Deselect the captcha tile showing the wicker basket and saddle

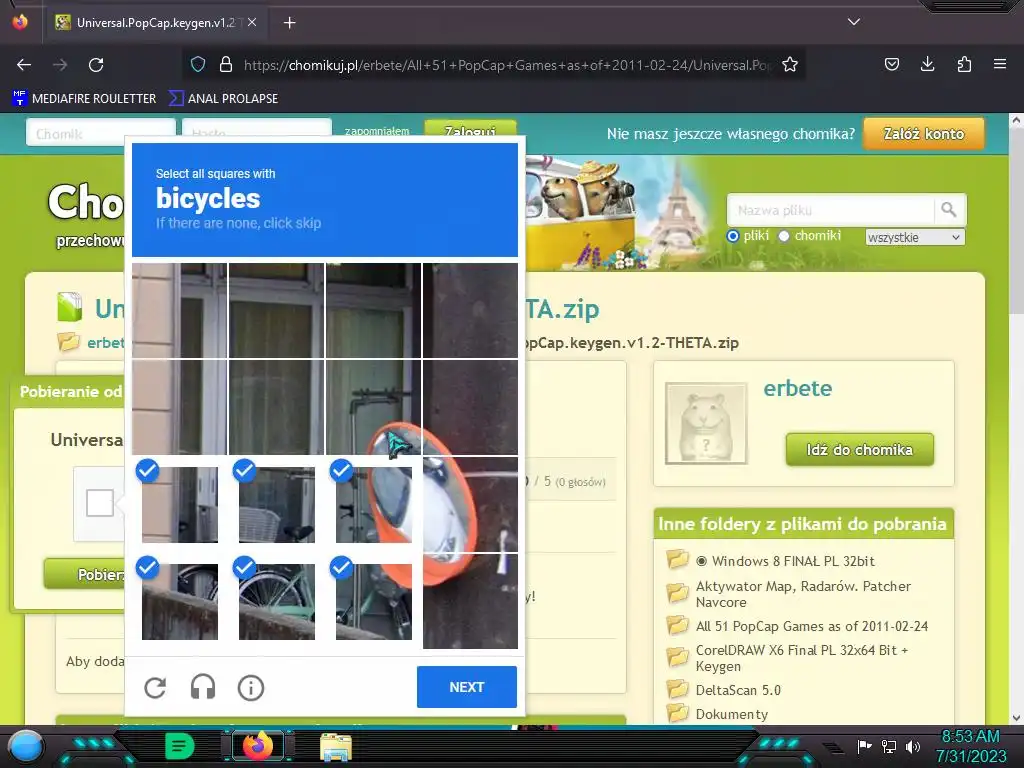point(276,504)
